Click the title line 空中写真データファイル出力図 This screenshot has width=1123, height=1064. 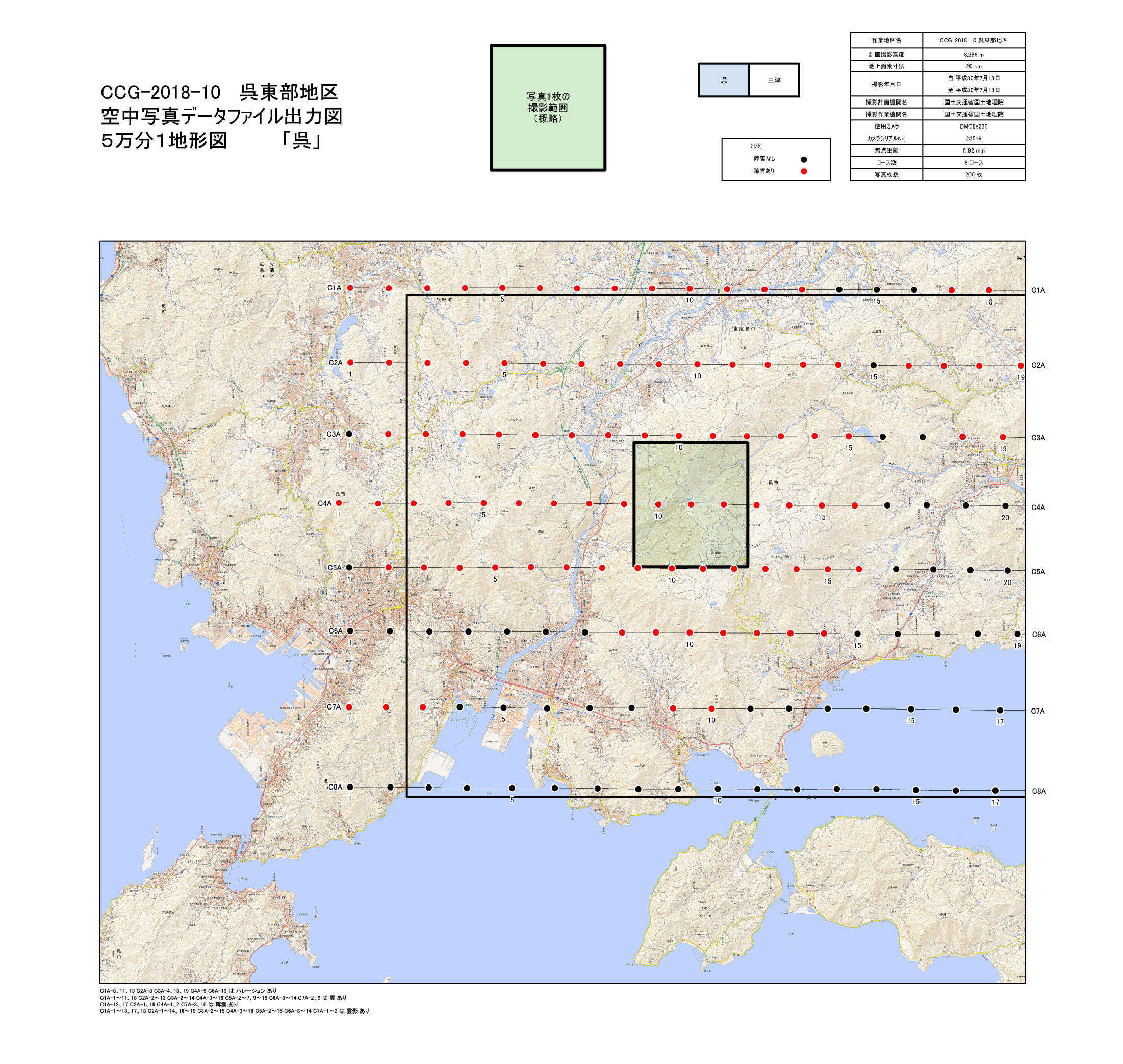pos(221,116)
